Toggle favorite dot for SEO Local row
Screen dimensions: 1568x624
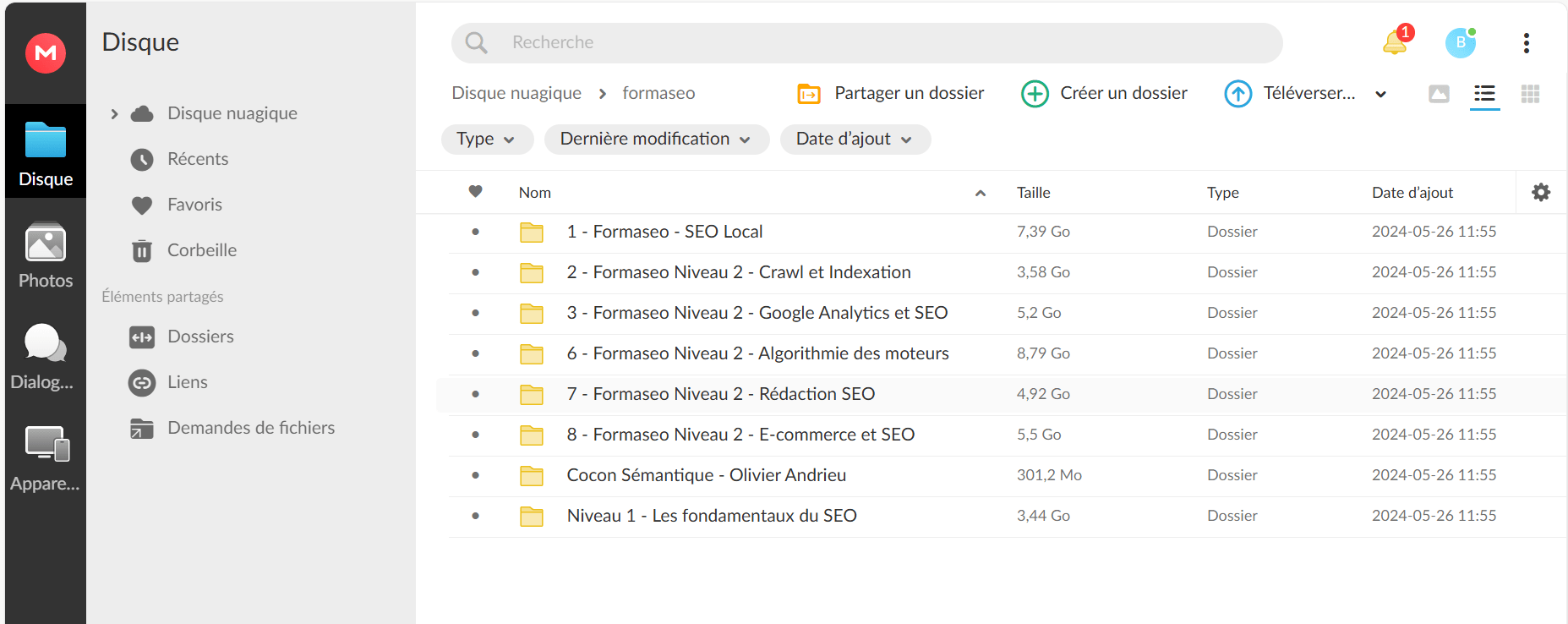[x=476, y=232]
